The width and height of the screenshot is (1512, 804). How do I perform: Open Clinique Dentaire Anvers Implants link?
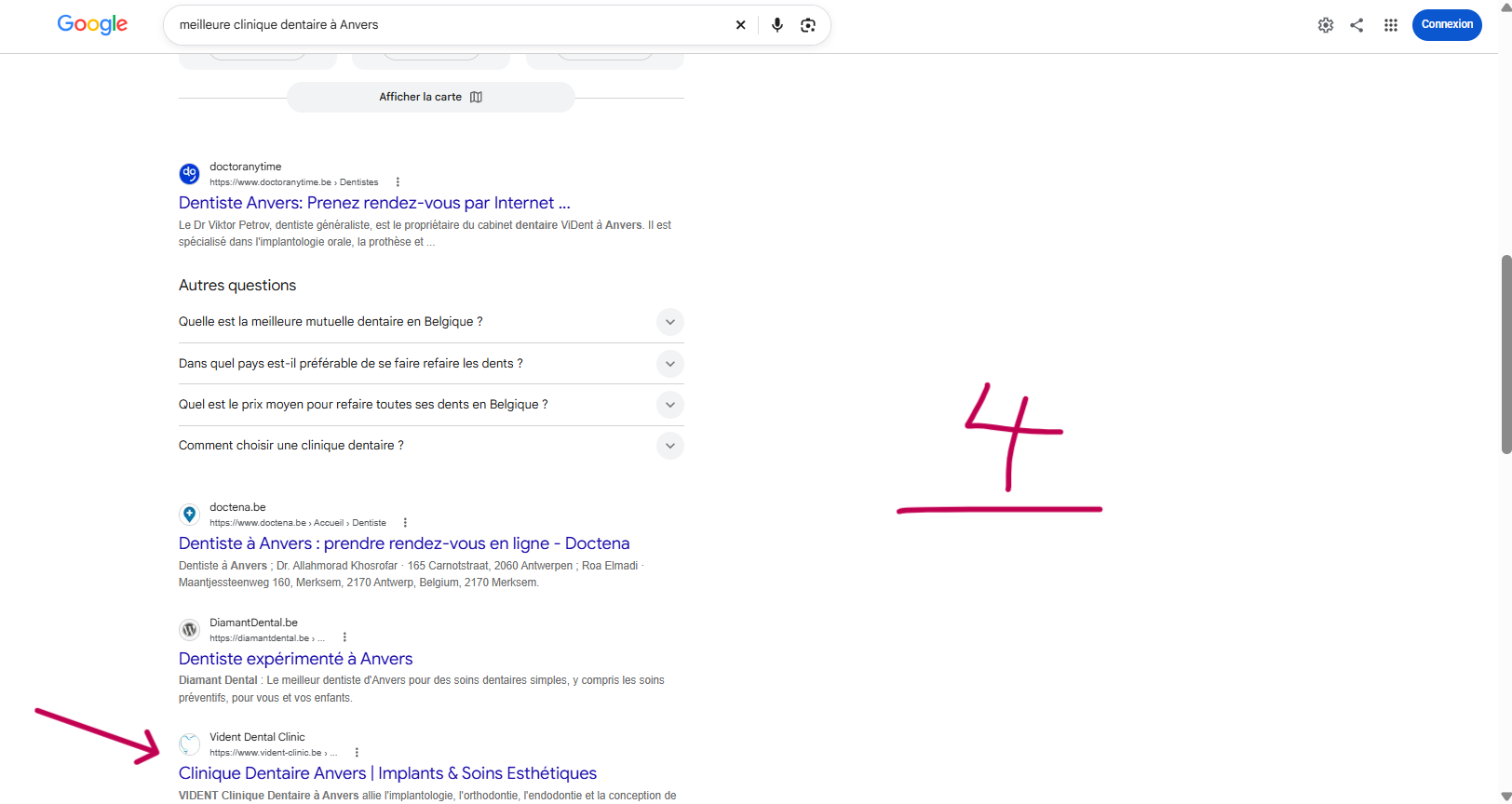click(387, 773)
